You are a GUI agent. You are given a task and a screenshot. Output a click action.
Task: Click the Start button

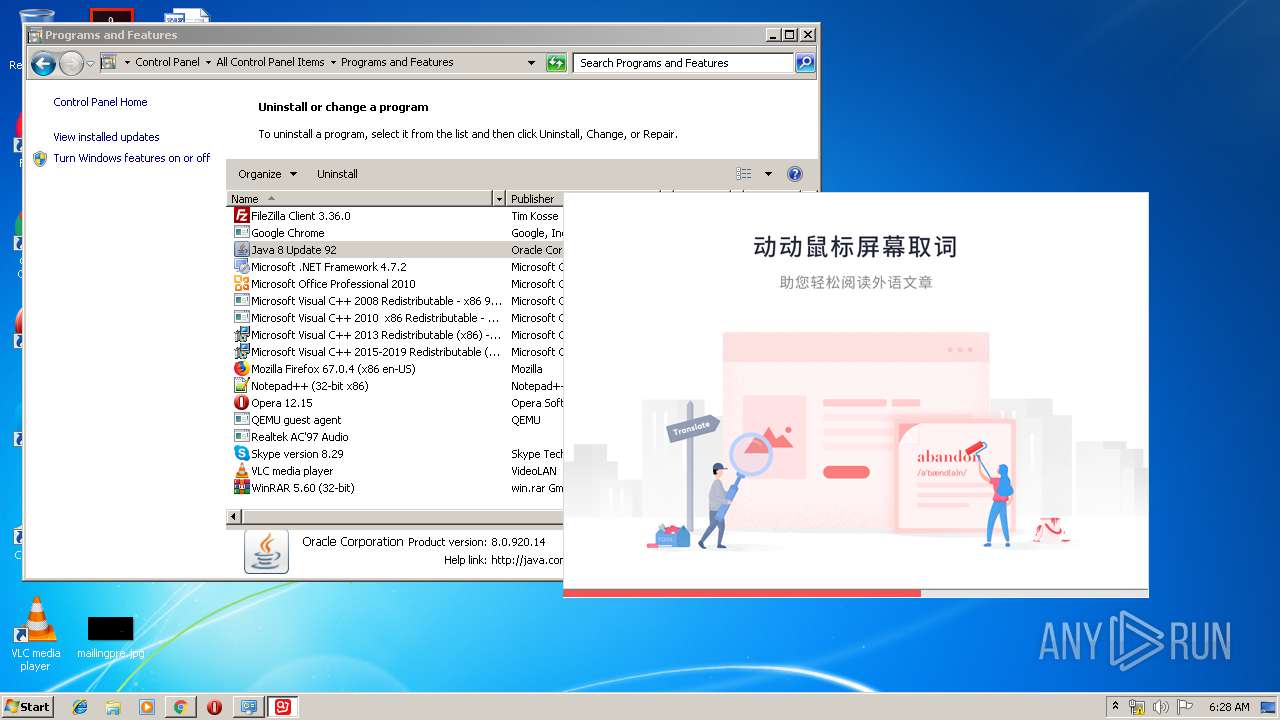pos(27,706)
